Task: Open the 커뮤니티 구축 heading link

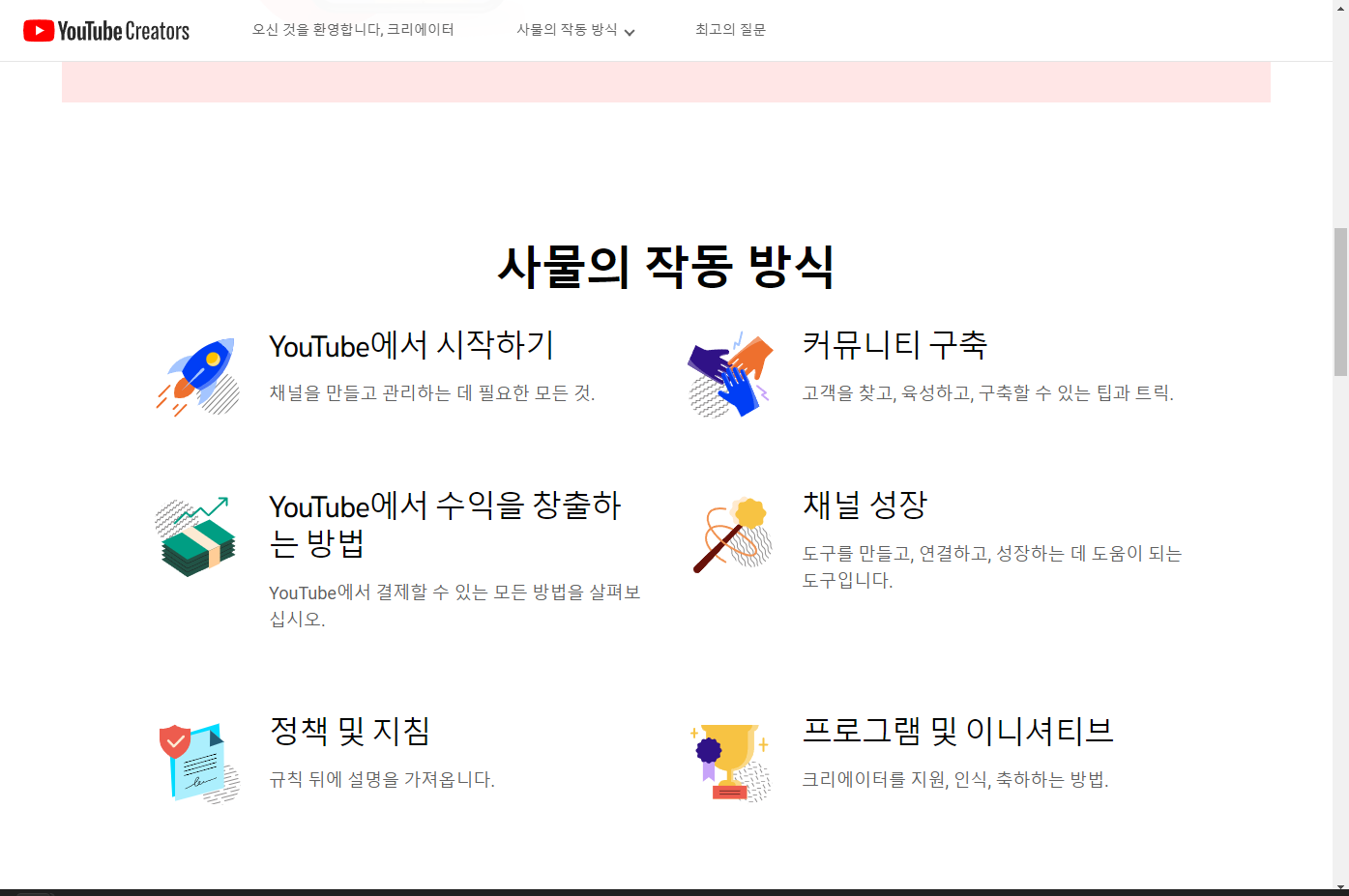Action: coord(894,345)
